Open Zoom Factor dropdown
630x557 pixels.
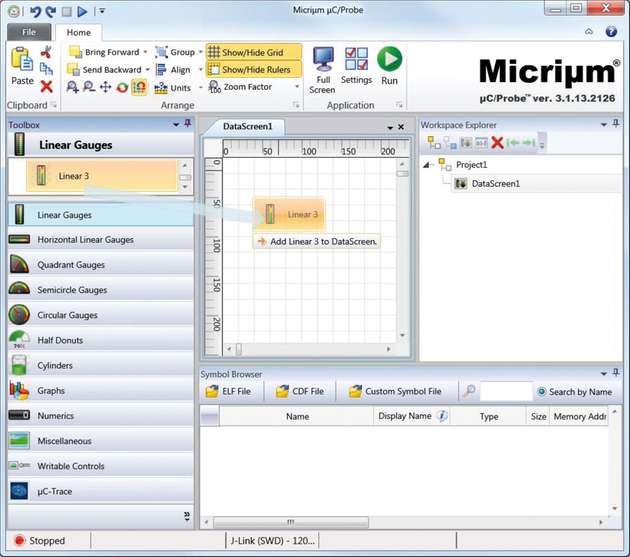(x=297, y=87)
